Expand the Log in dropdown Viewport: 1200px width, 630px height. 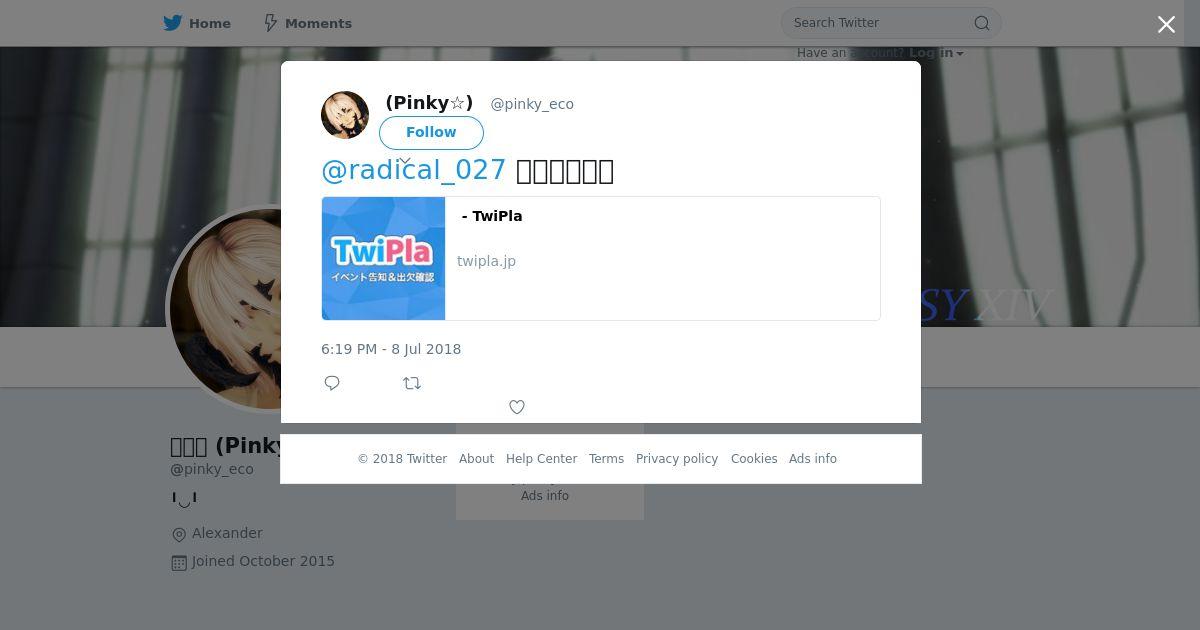(936, 53)
